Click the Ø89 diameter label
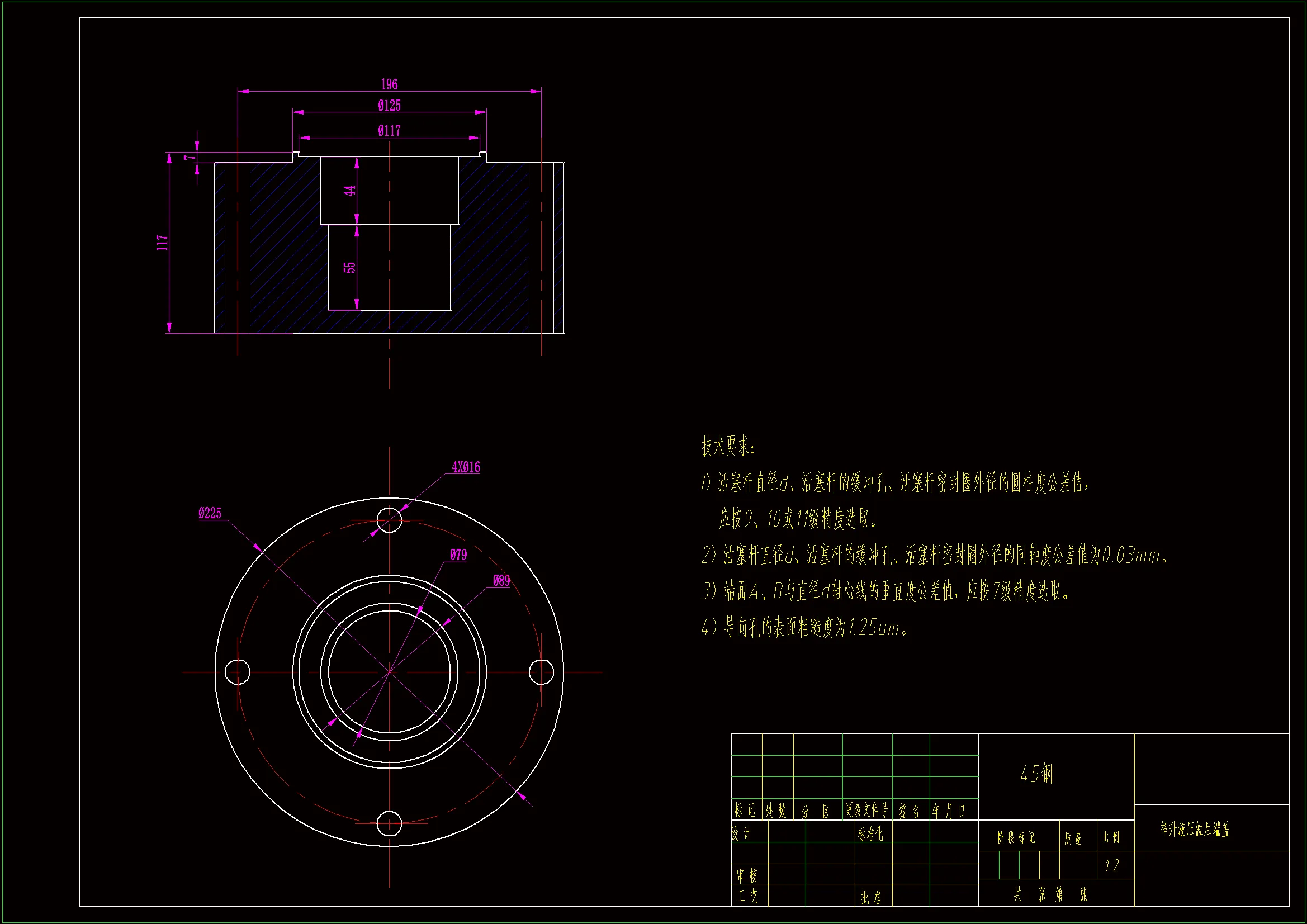This screenshot has width=1307, height=924. click(501, 581)
